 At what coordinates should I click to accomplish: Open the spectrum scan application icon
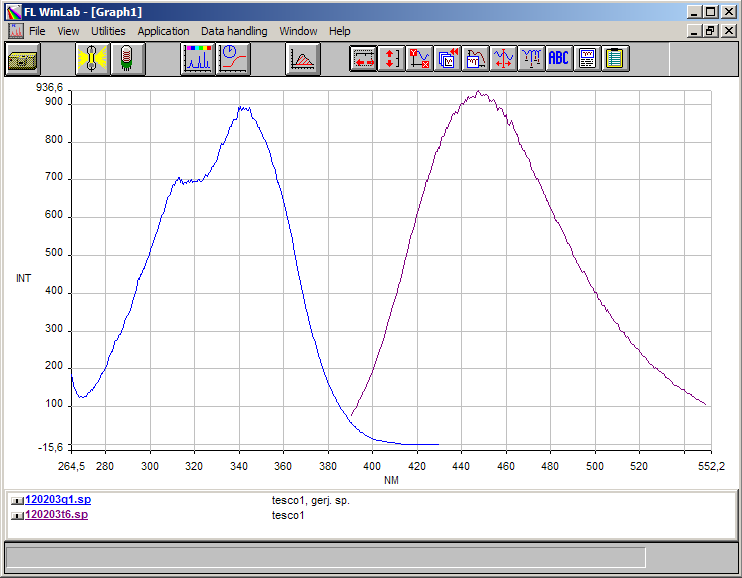click(198, 59)
